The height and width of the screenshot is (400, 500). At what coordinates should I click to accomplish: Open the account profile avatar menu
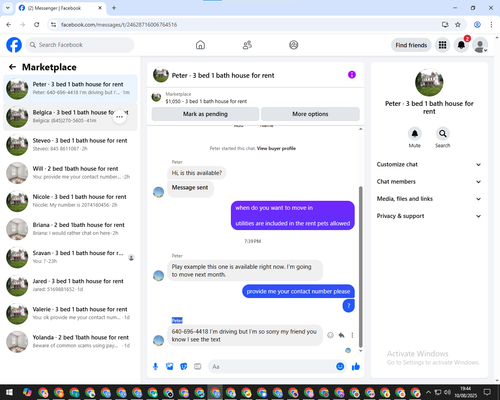[480, 45]
